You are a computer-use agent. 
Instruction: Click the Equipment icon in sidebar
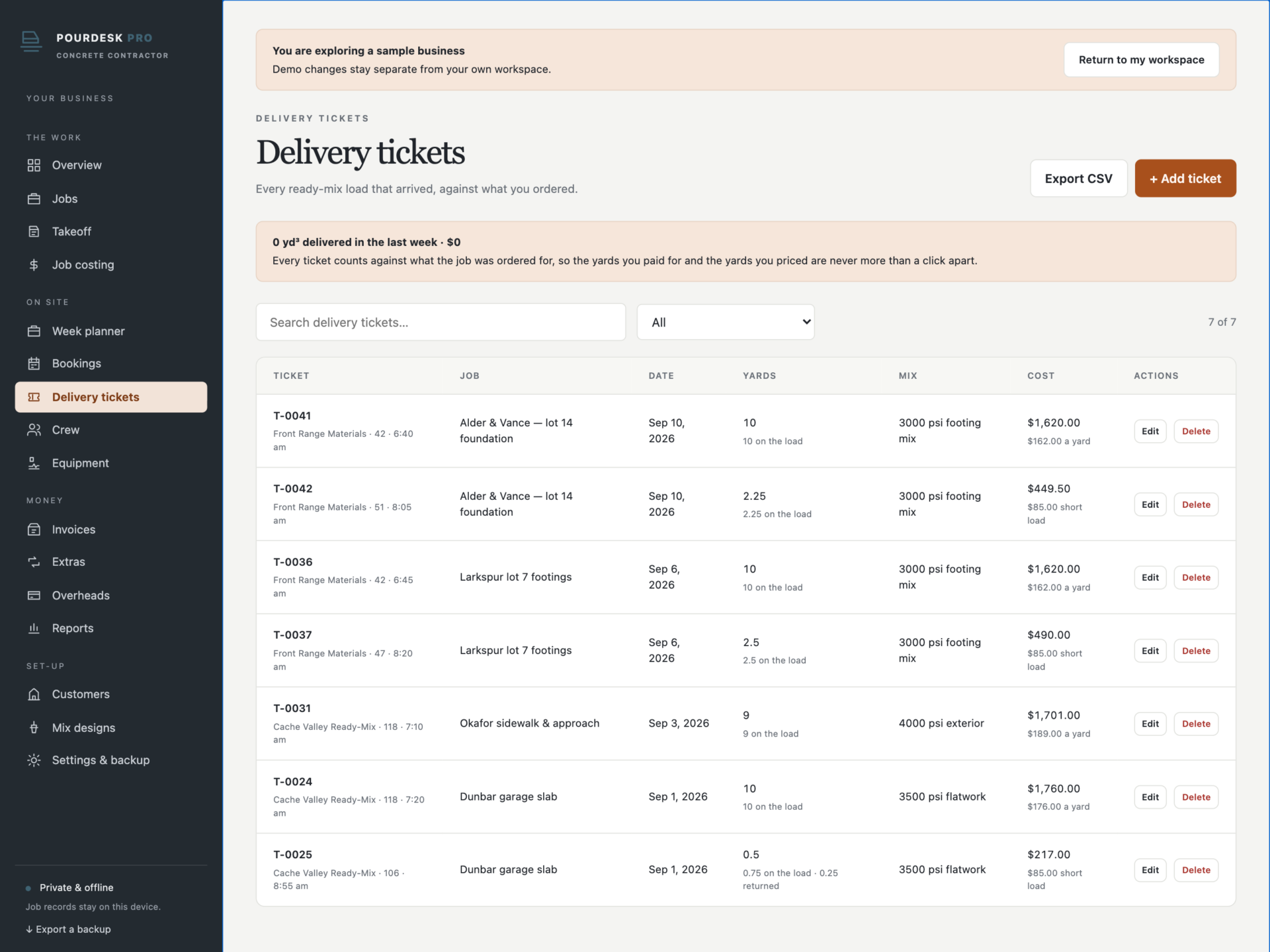pos(34,463)
